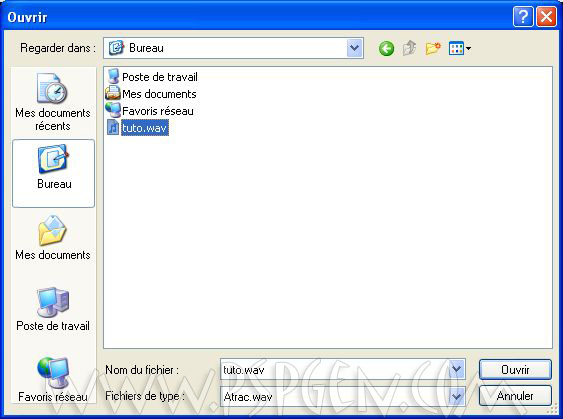Open Mes documents récents in sidebar
Image resolution: width=563 pixels, height=419 pixels.
[x=53, y=102]
